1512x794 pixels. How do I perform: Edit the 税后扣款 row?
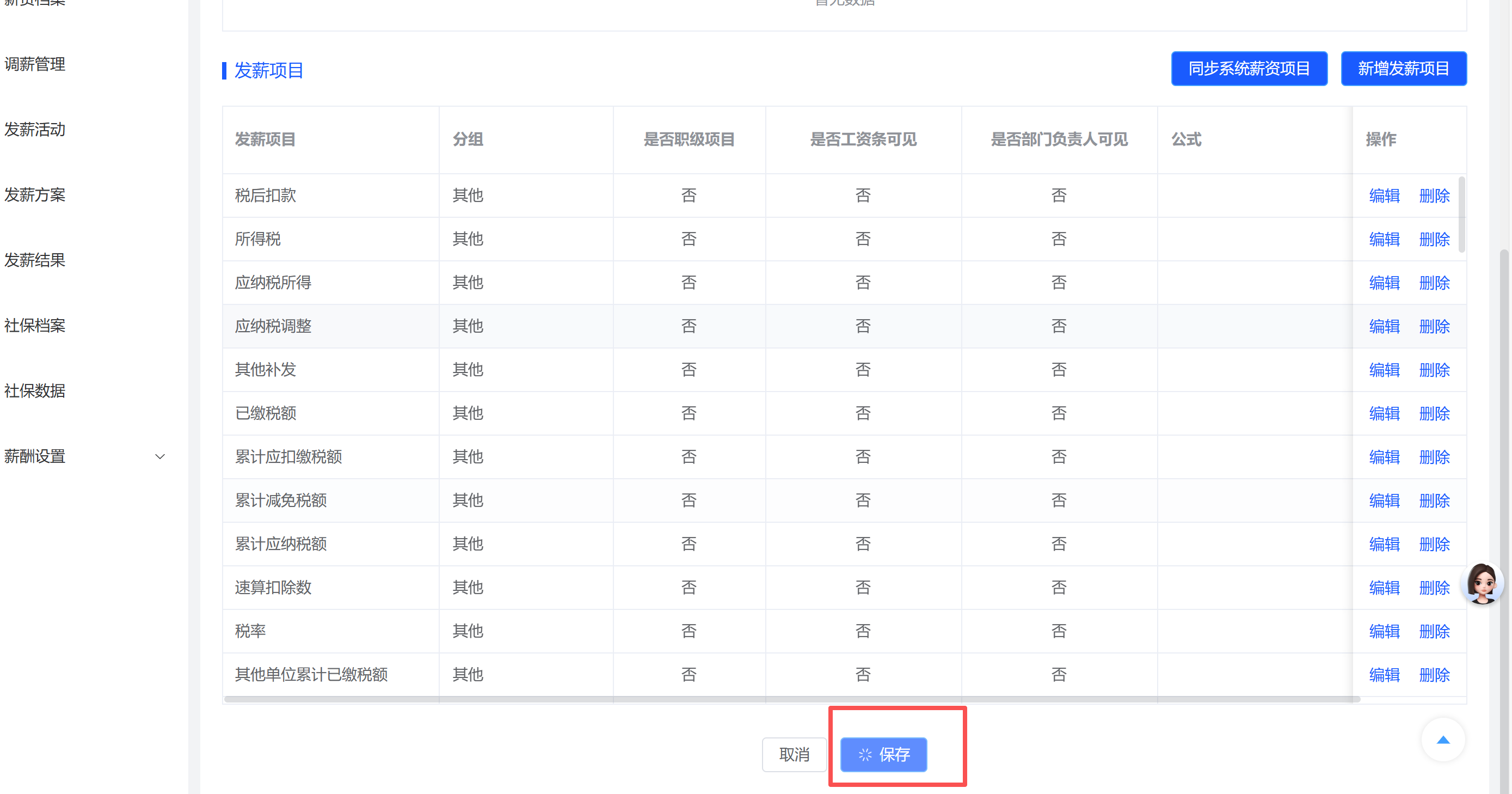pyautogui.click(x=1384, y=196)
